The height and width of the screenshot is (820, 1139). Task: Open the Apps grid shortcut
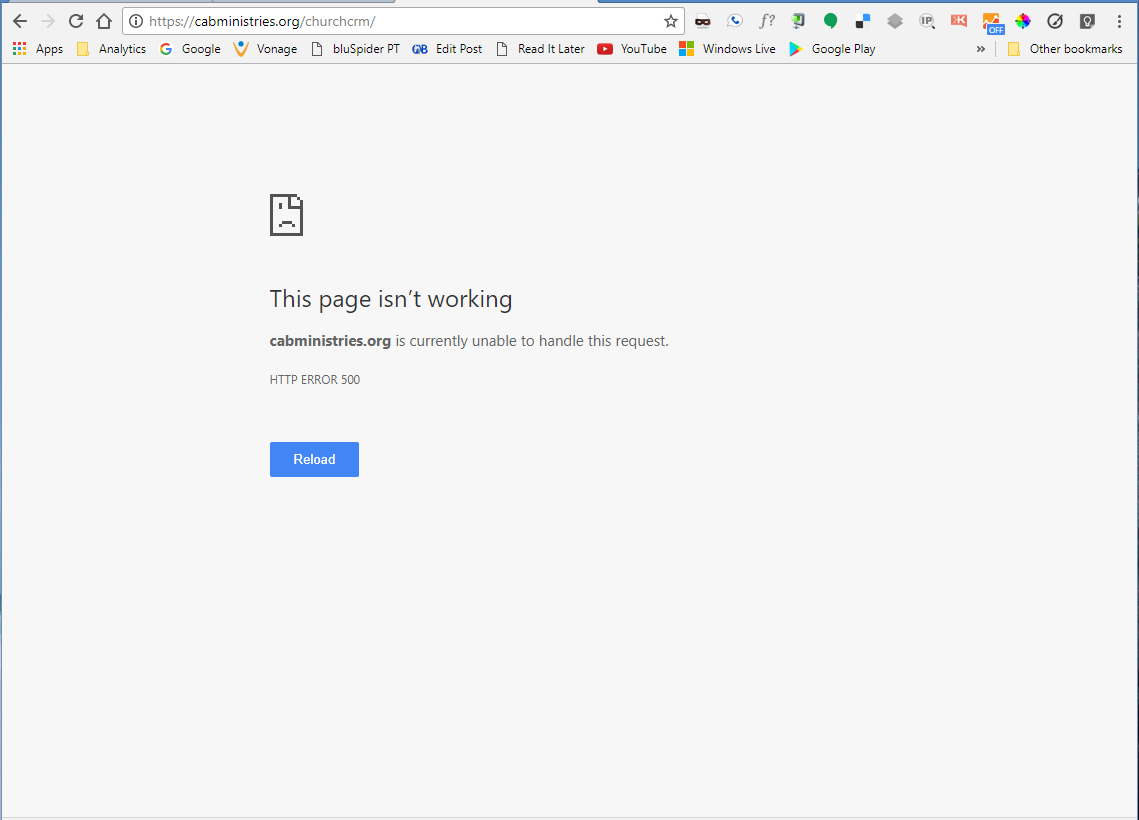[38, 49]
